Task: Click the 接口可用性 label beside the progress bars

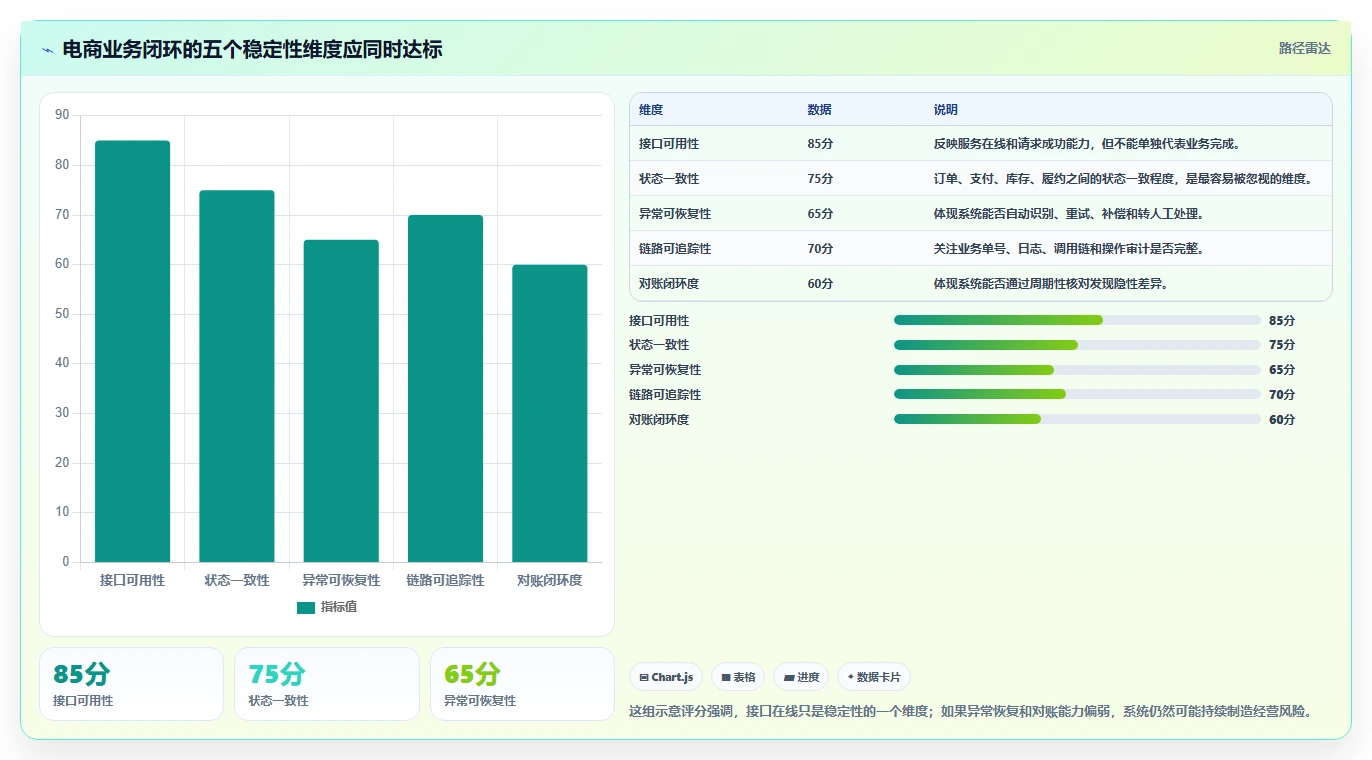Action: pos(659,321)
